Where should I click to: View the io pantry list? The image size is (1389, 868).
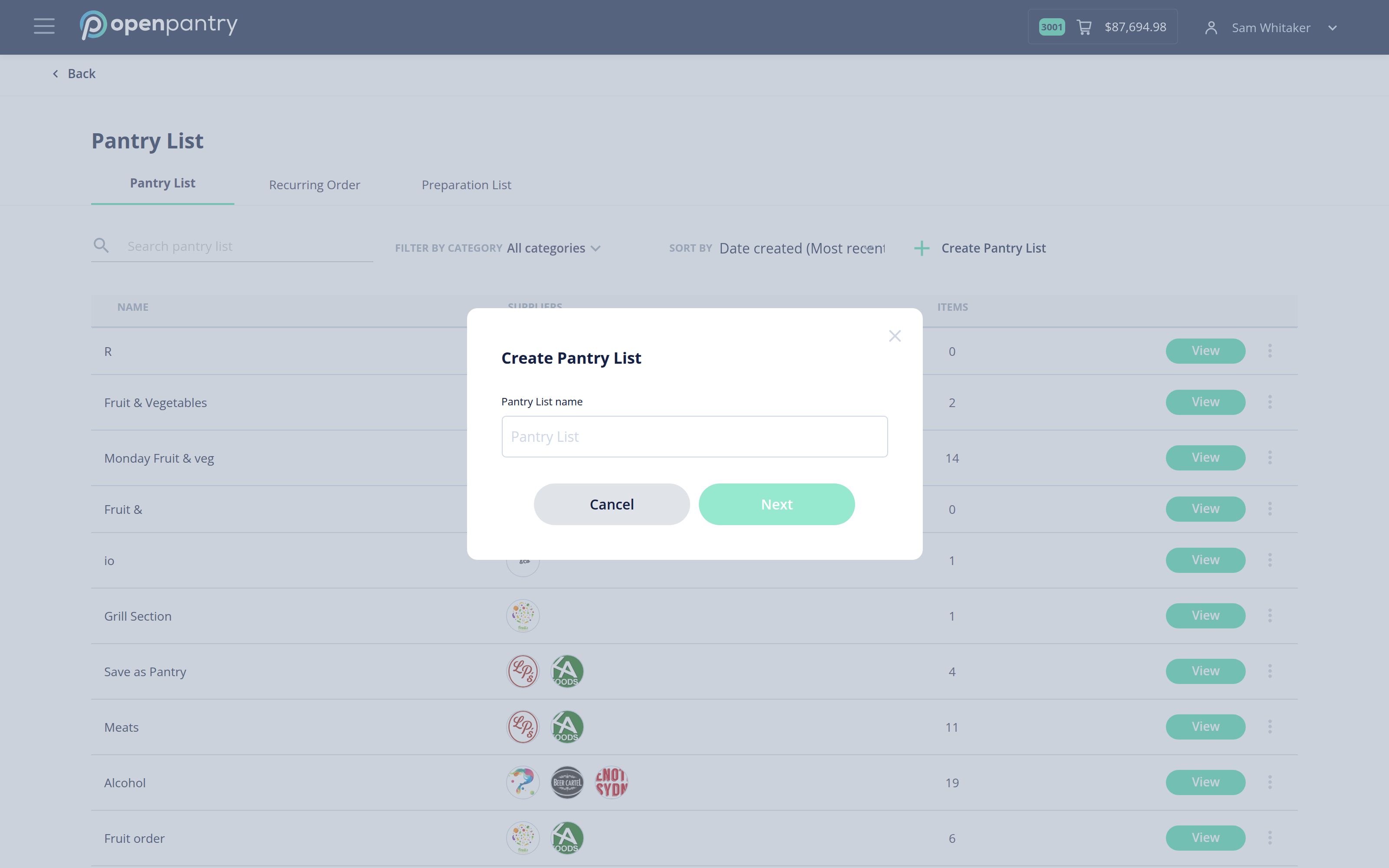click(x=1205, y=560)
